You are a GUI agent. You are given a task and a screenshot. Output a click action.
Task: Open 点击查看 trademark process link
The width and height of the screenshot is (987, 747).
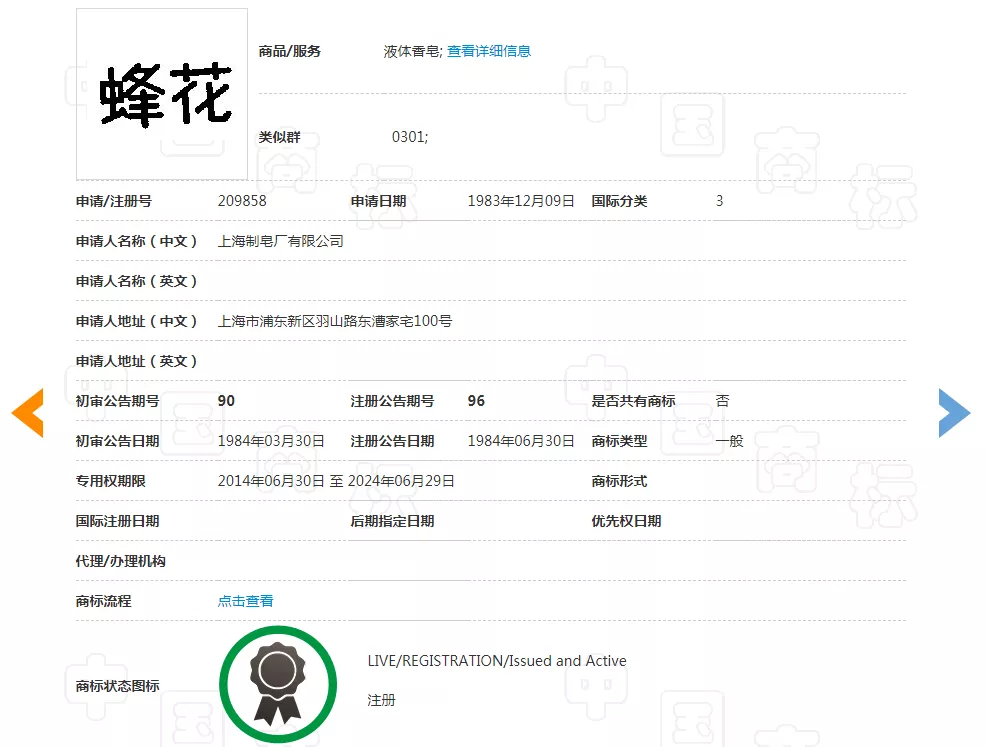pos(245,601)
